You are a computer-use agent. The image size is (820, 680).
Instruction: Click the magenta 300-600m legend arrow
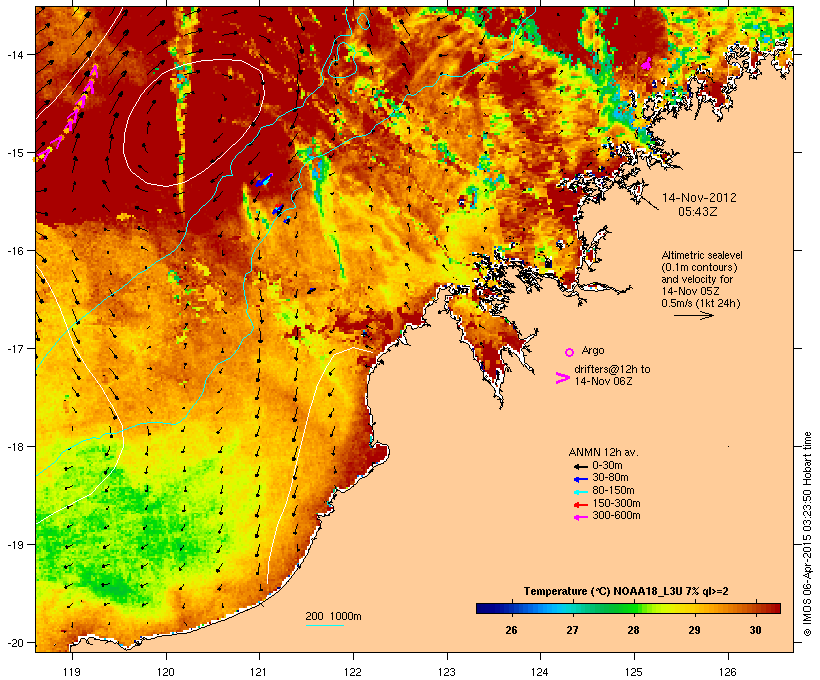[x=580, y=517]
